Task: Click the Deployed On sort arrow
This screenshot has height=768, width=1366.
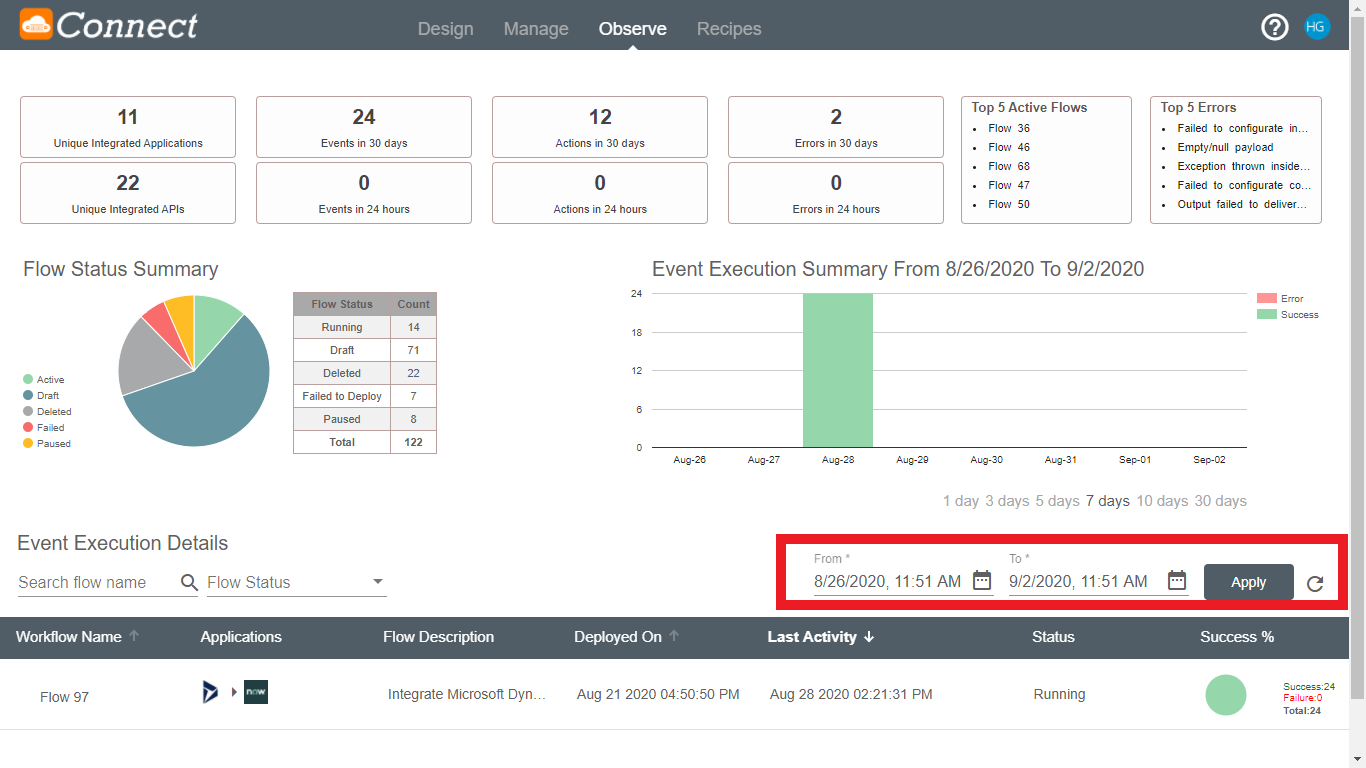Action: [675, 636]
